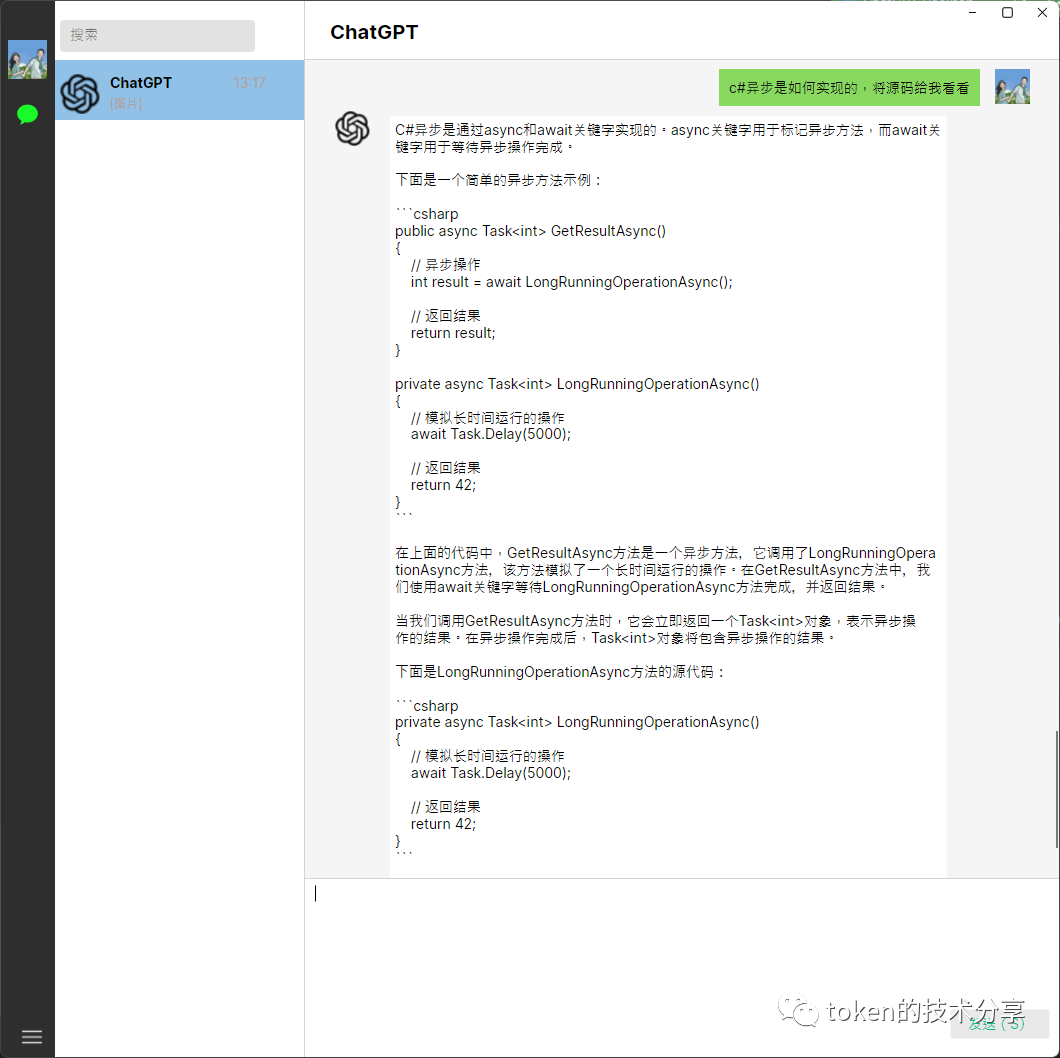This screenshot has width=1060, height=1058.
Task: Click the ChatGPT title in chat header
Action: tap(374, 32)
